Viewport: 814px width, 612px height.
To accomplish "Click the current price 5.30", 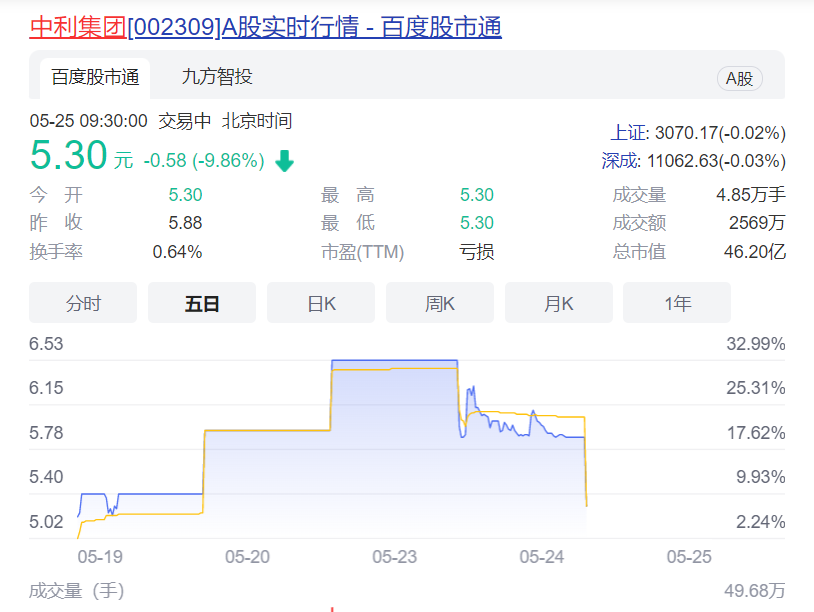I will (68, 156).
